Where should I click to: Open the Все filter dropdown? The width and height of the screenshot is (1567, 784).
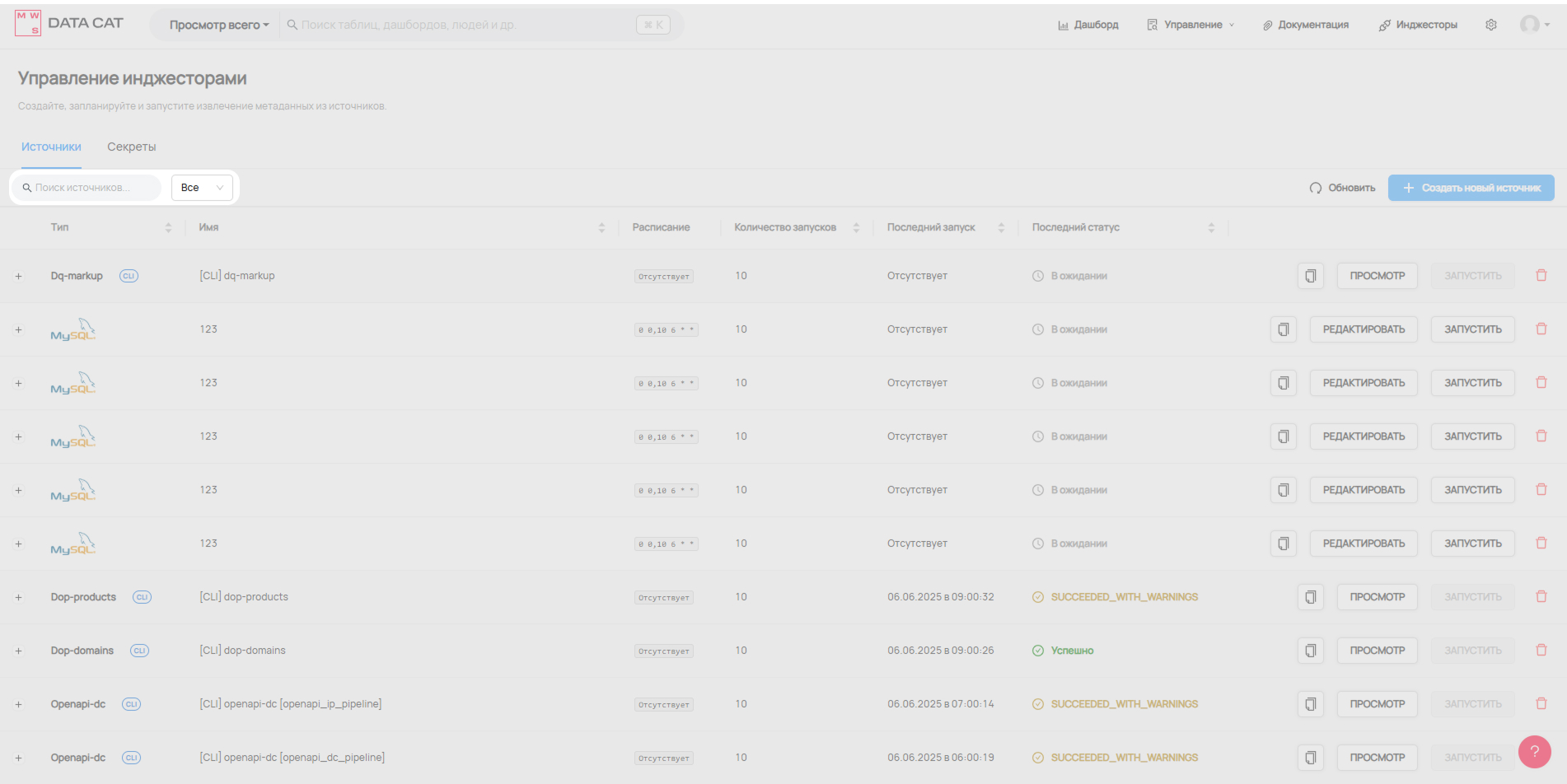pyautogui.click(x=202, y=188)
